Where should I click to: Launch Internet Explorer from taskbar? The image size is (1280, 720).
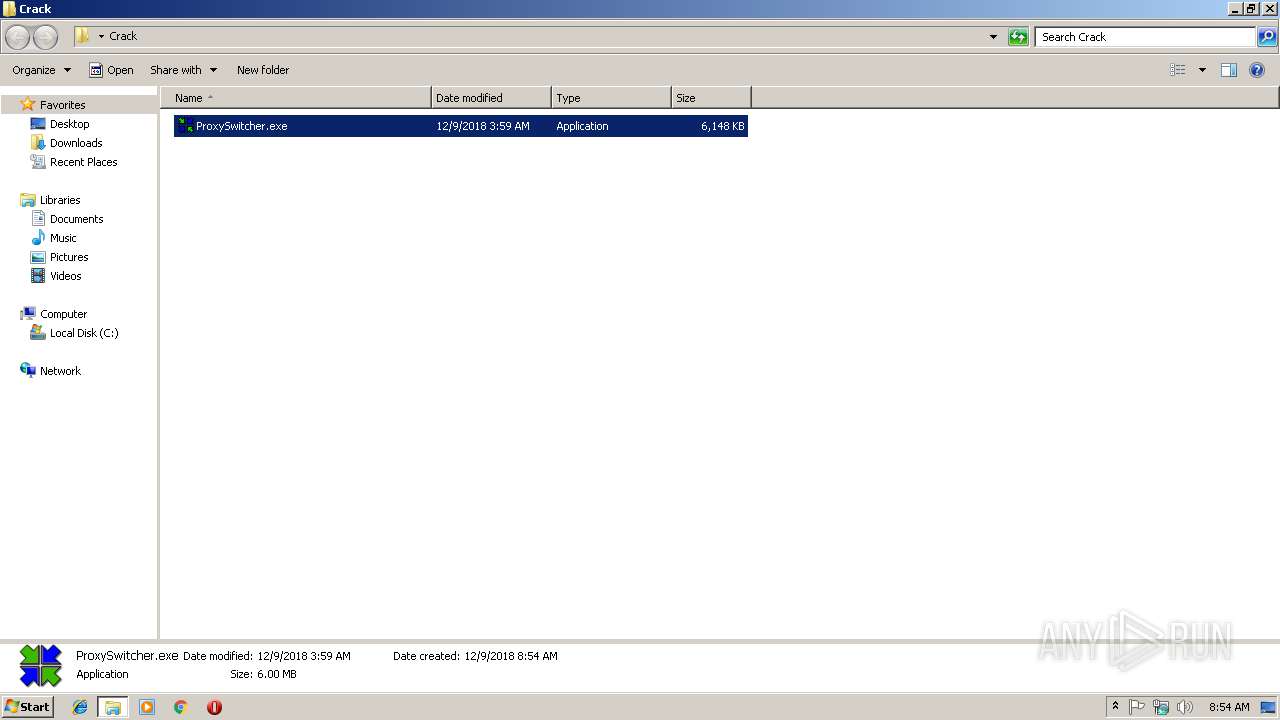tap(80, 707)
